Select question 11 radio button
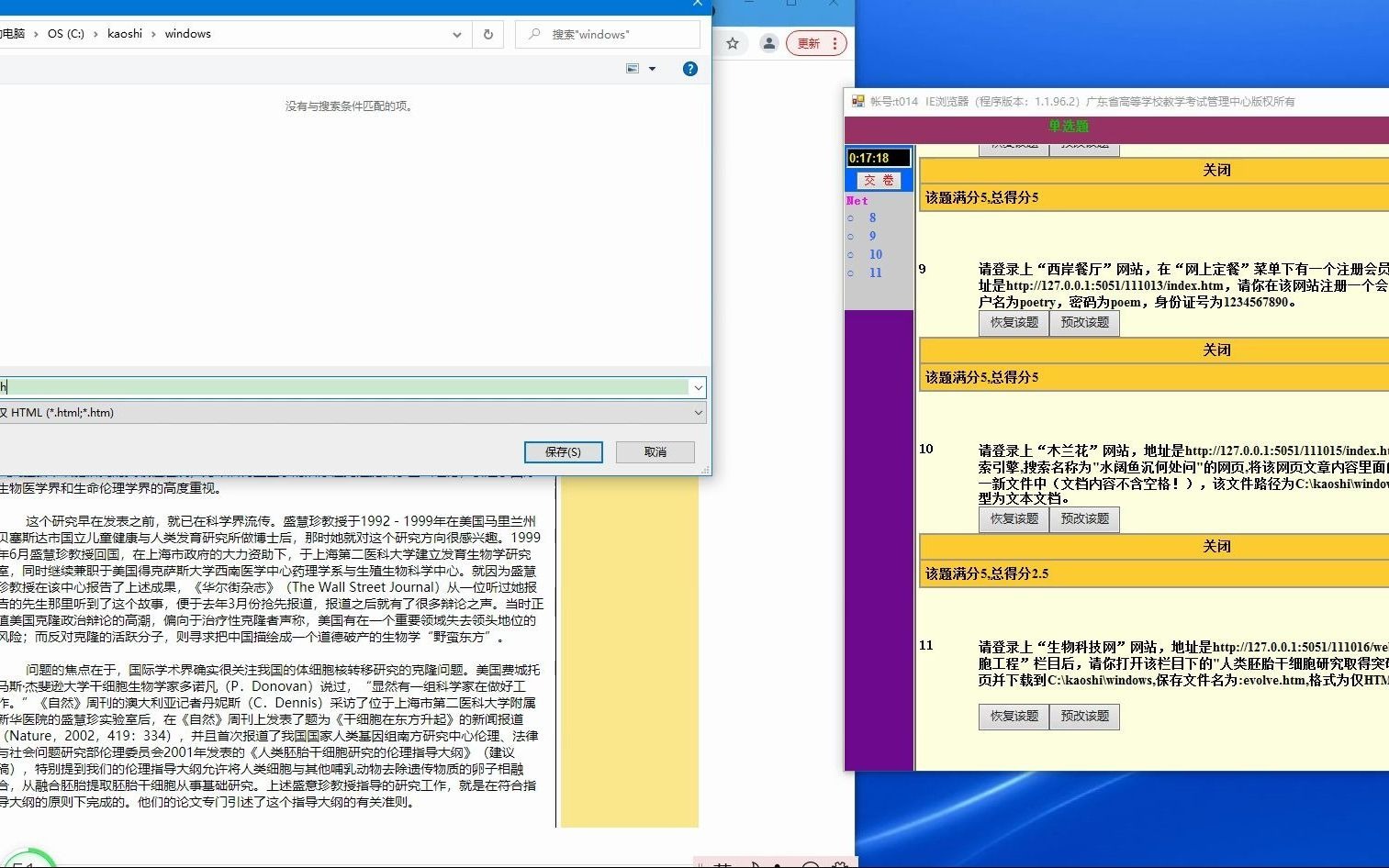 coord(851,273)
